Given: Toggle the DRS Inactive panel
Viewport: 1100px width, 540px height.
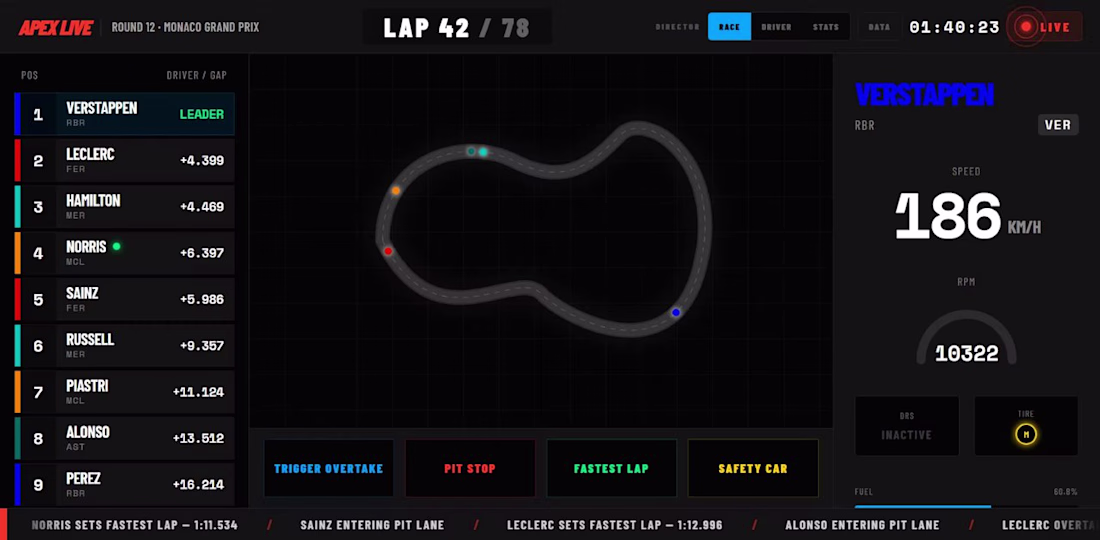Looking at the screenshot, I should click(x=906, y=426).
